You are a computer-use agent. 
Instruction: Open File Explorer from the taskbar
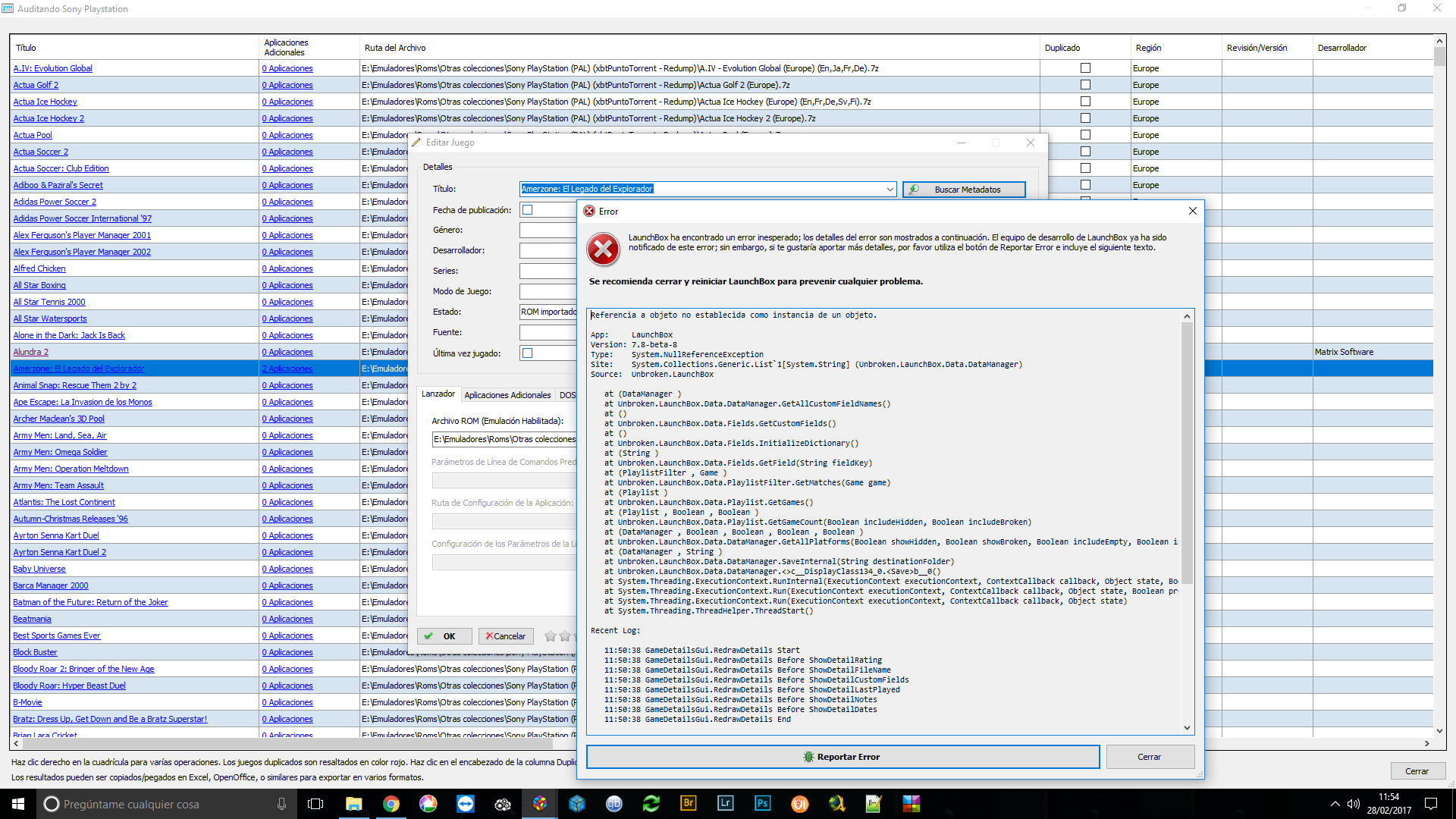point(353,804)
